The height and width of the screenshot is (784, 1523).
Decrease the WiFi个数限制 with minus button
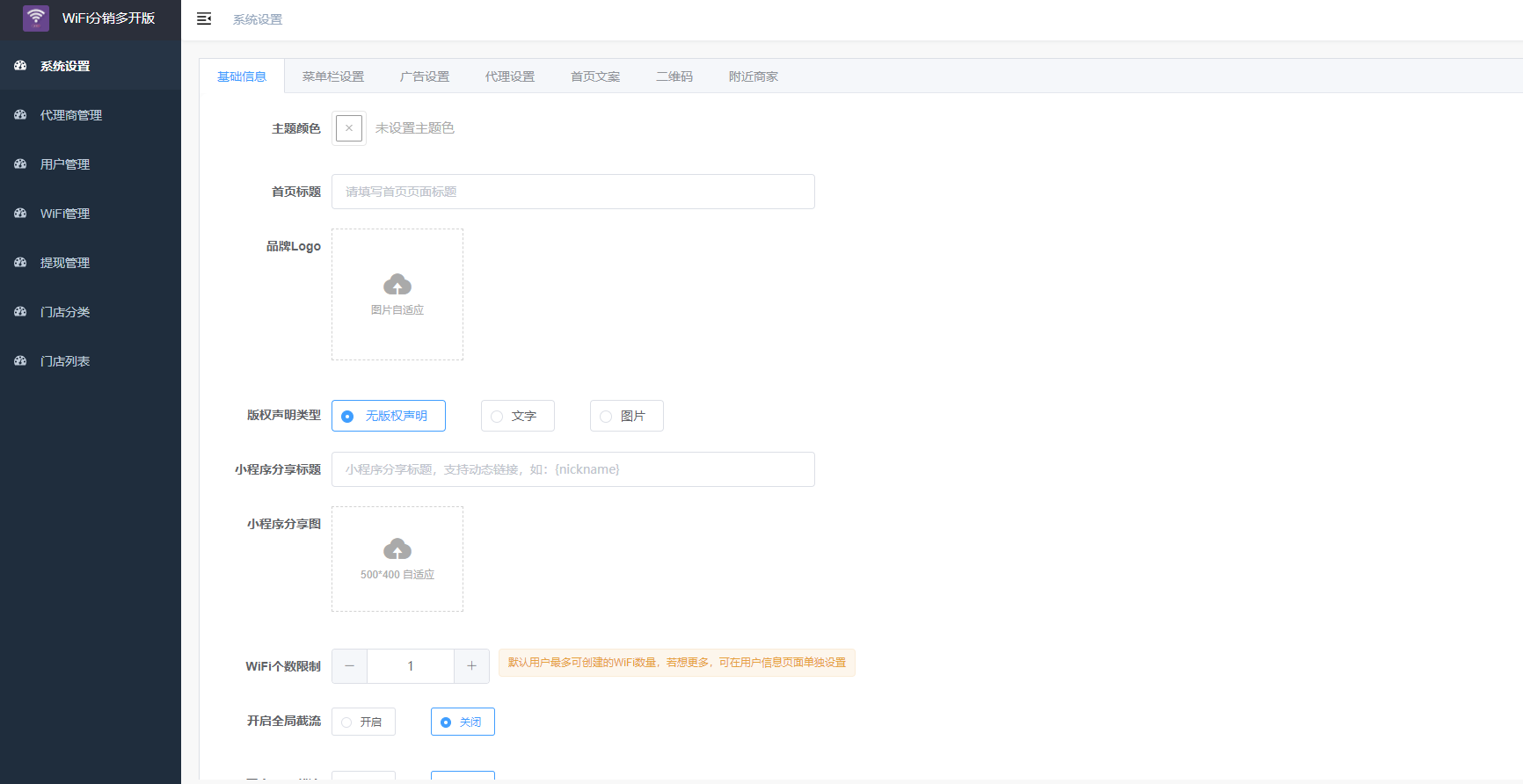click(x=349, y=666)
